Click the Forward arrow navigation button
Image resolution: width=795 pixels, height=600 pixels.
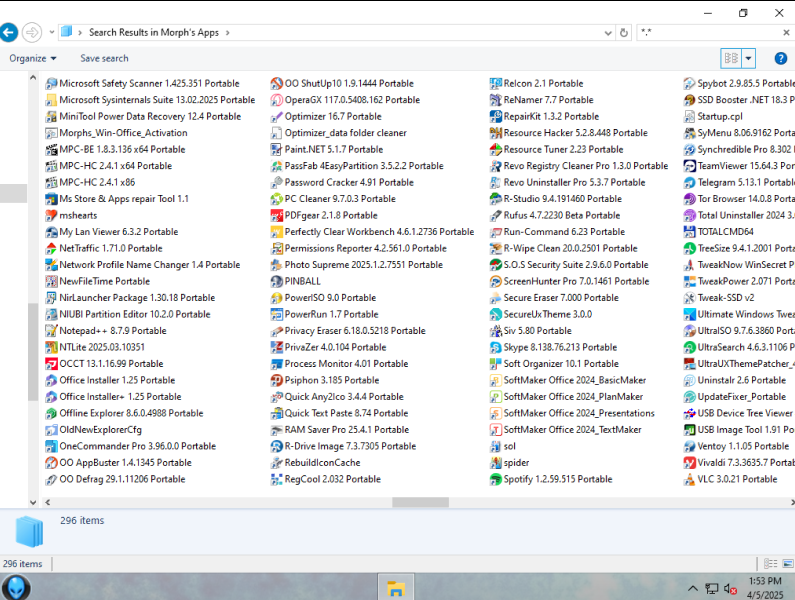32,32
